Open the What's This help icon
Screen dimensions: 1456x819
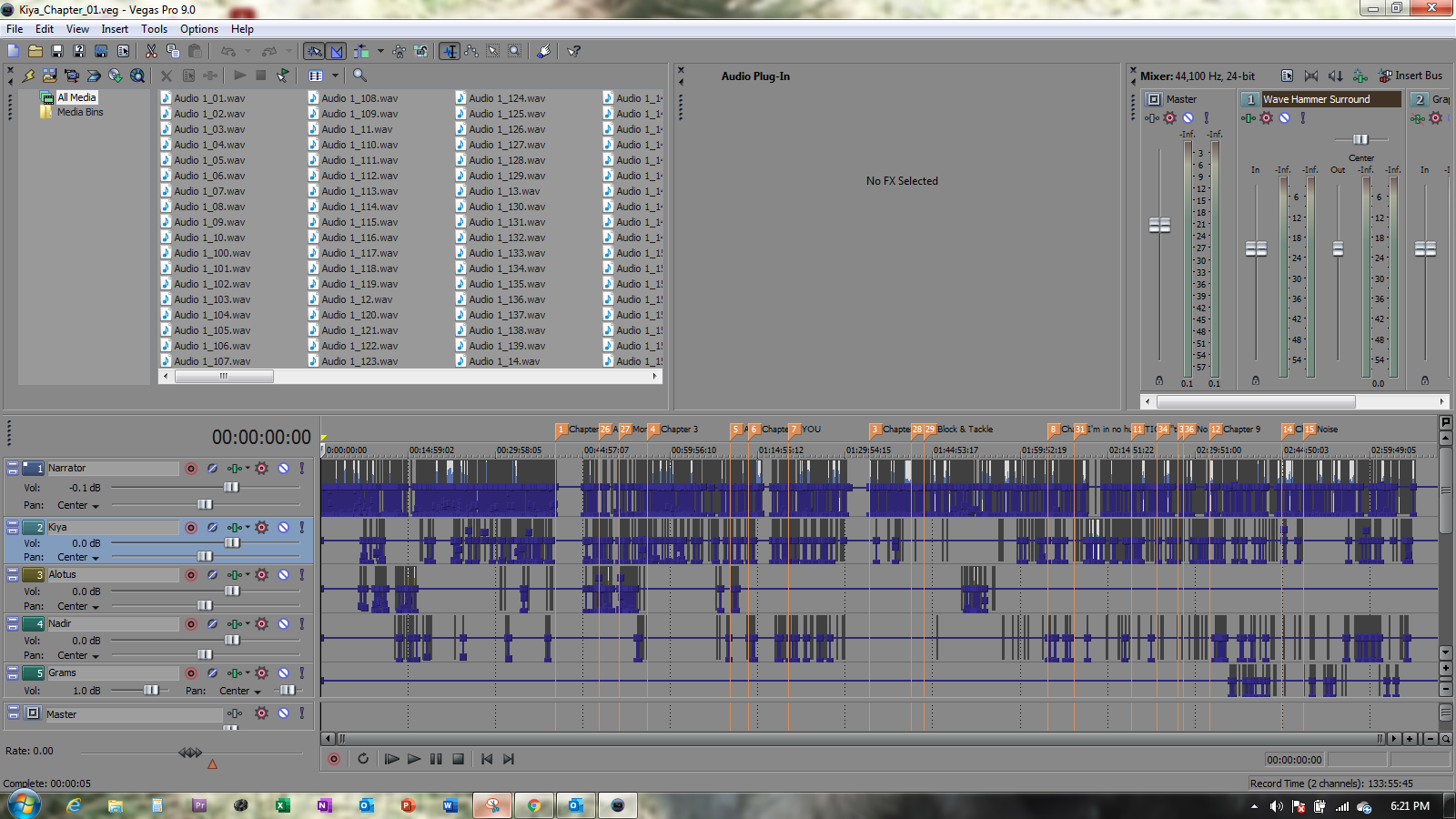(574, 51)
